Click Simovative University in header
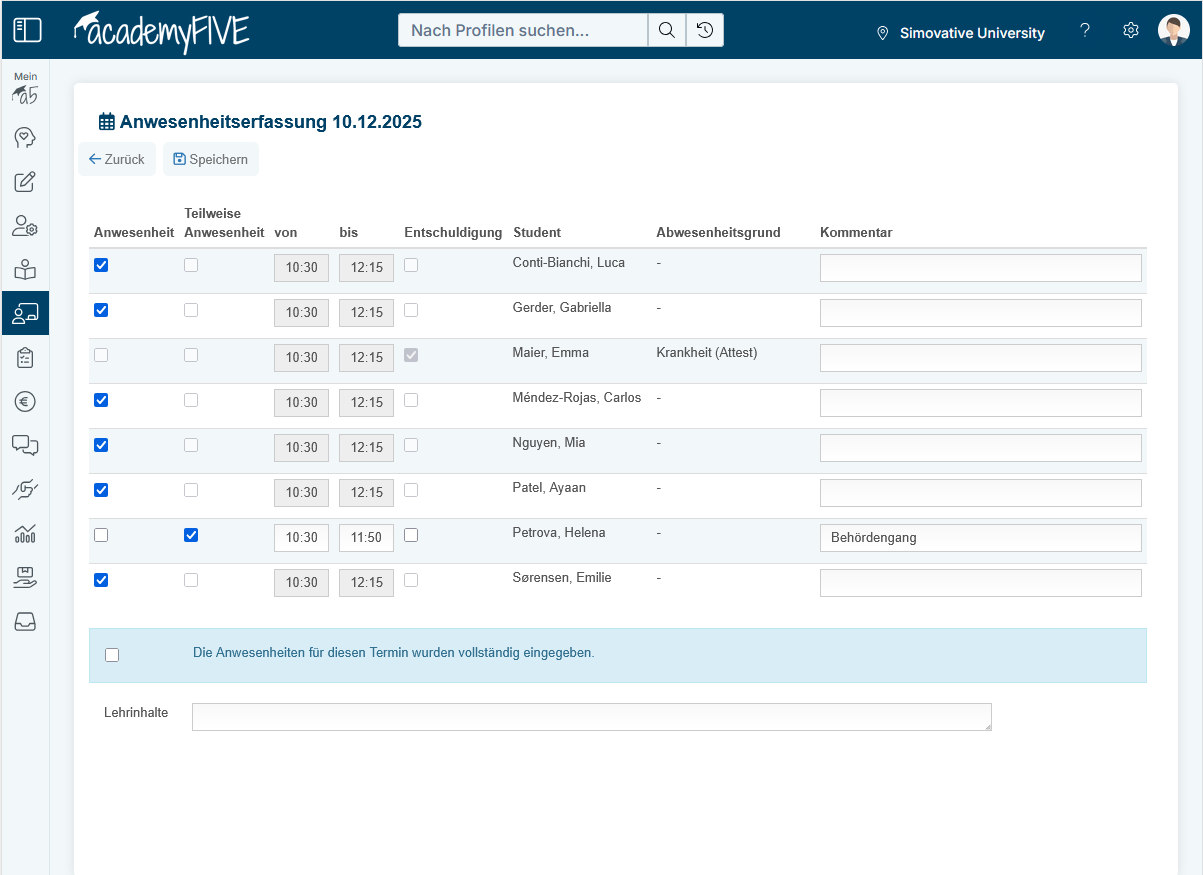This screenshot has width=1203, height=875. (972, 33)
